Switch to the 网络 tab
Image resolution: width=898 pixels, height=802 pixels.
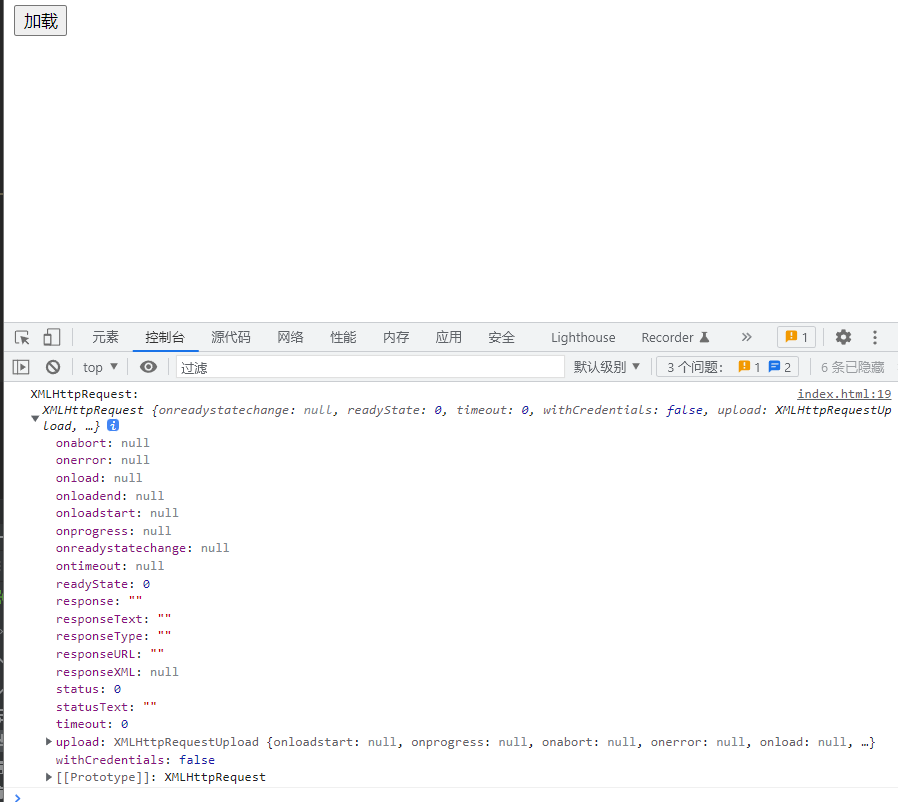tap(290, 338)
